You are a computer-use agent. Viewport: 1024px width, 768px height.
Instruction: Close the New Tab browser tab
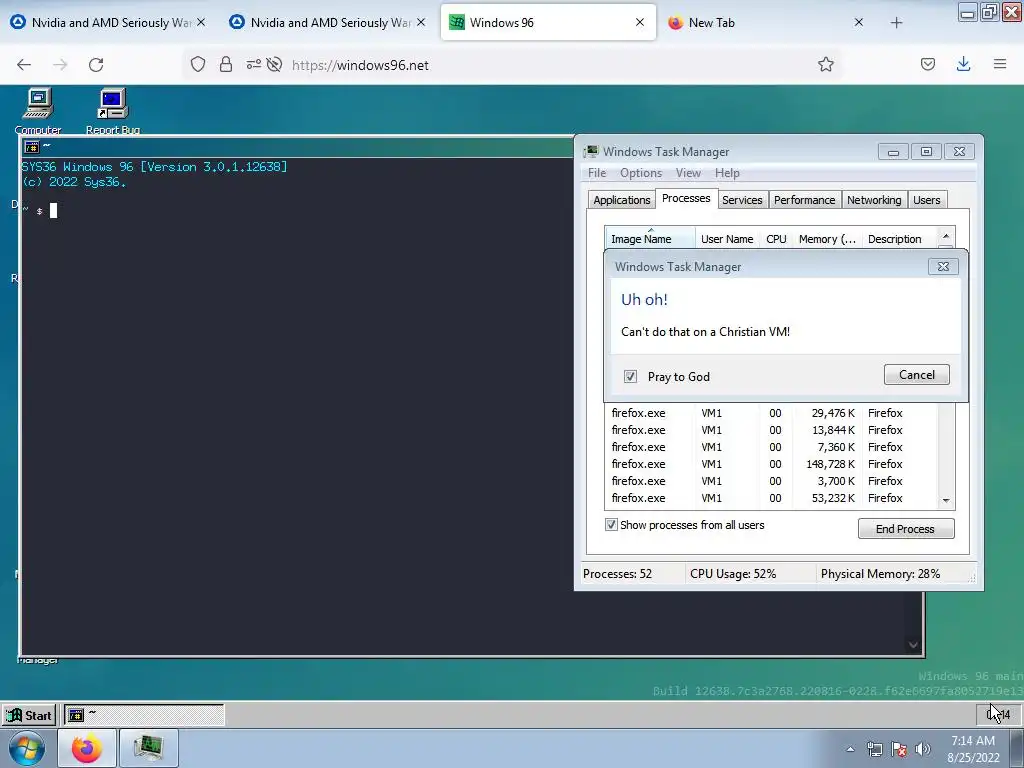(x=859, y=22)
